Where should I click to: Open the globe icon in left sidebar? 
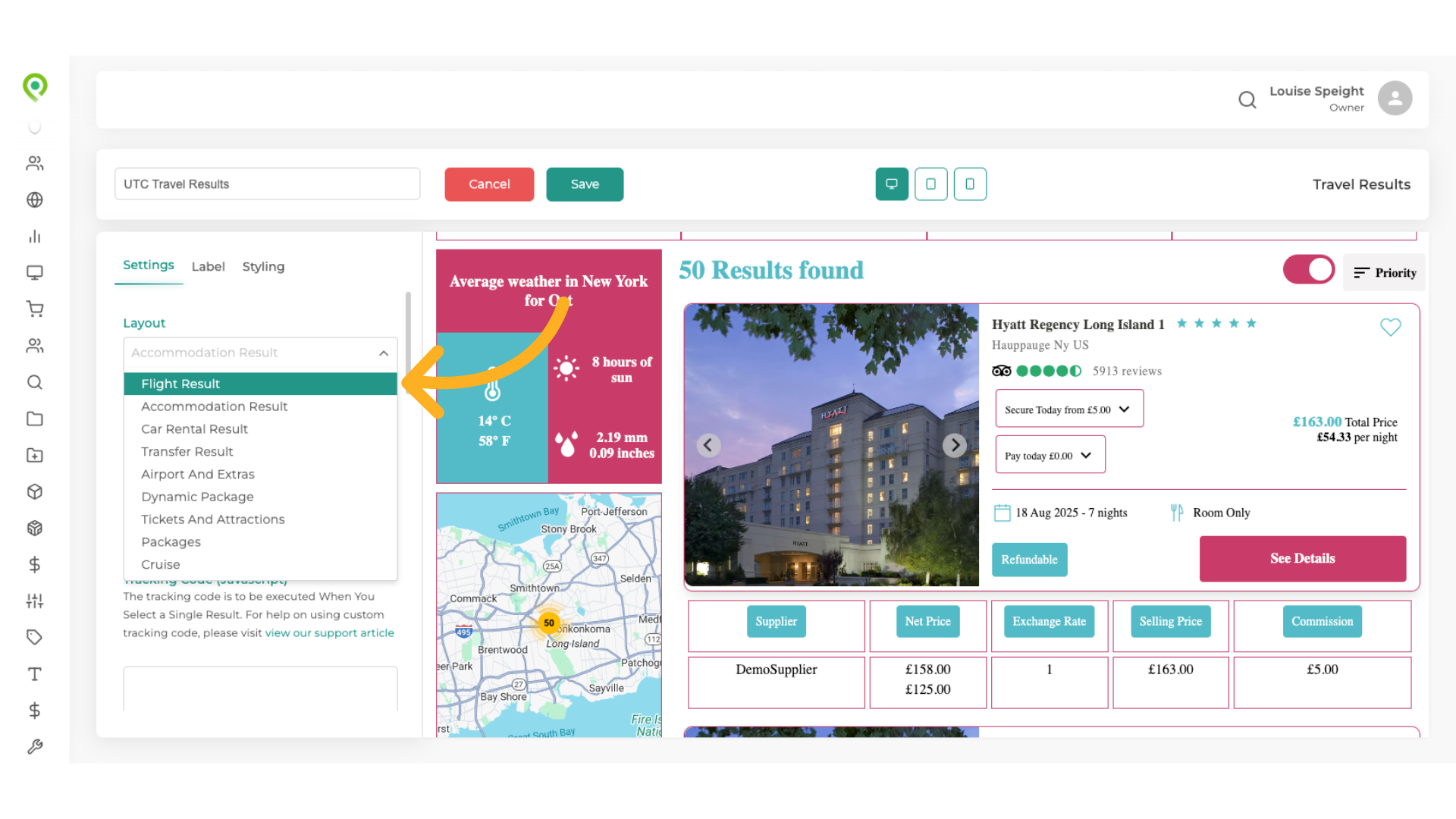click(35, 200)
